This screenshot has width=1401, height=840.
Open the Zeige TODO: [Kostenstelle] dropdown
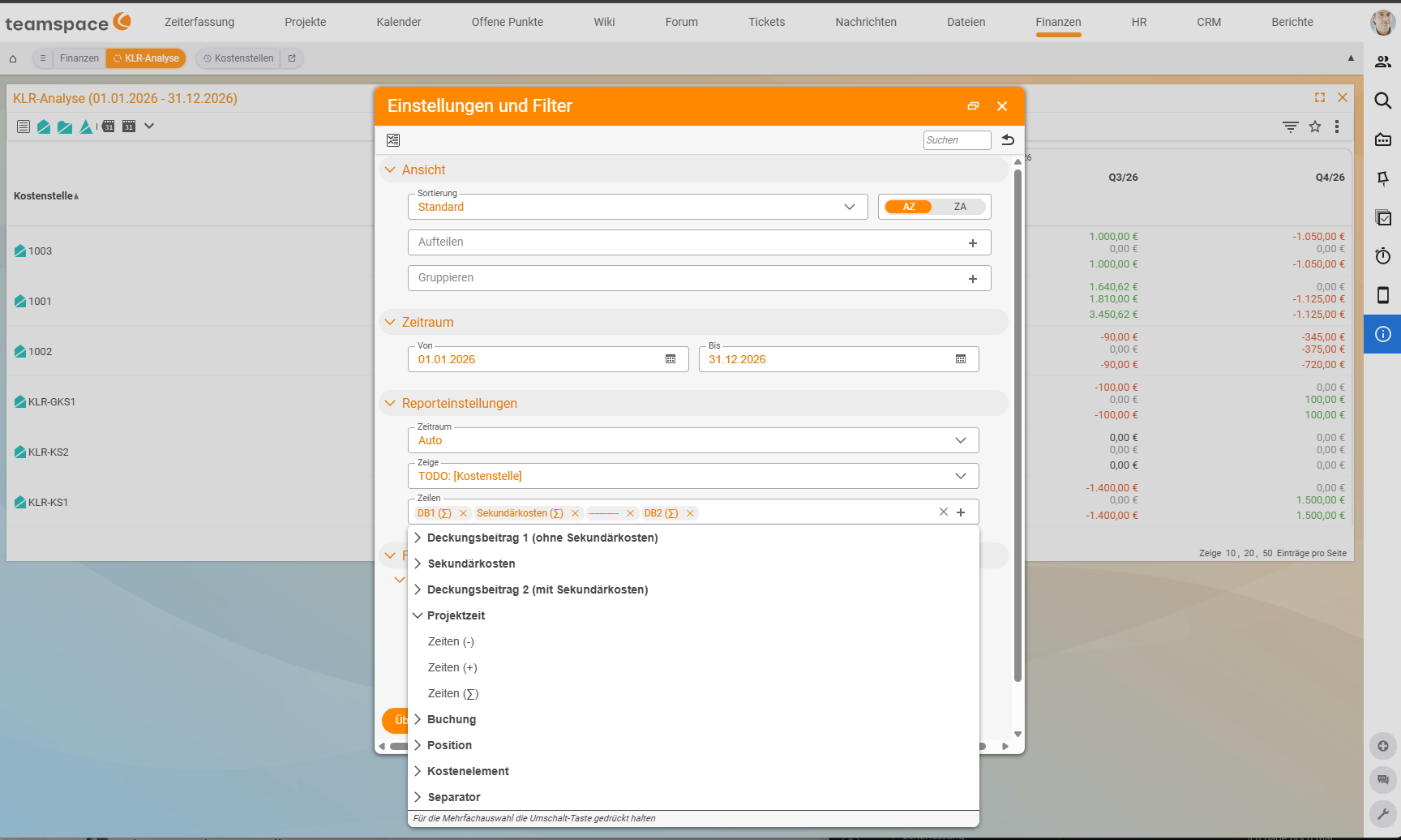coord(693,476)
